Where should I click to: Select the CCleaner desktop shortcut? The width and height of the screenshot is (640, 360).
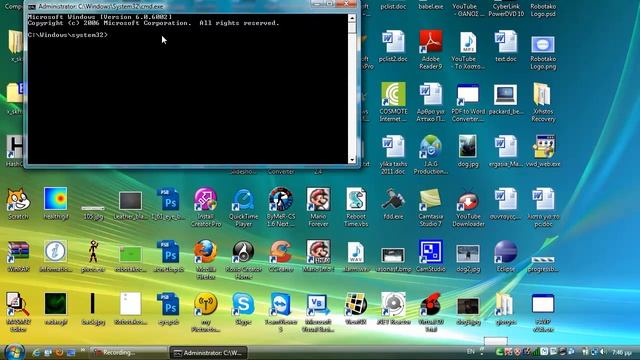click(x=281, y=256)
